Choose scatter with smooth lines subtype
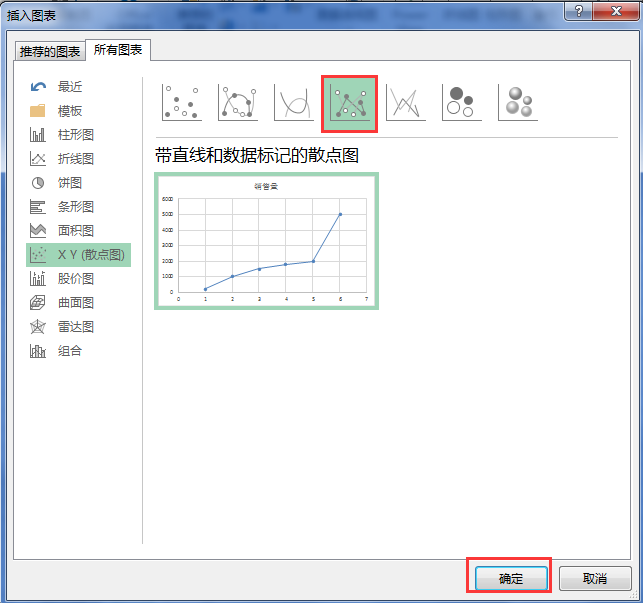Image resolution: width=643 pixels, height=603 pixels. pos(294,103)
